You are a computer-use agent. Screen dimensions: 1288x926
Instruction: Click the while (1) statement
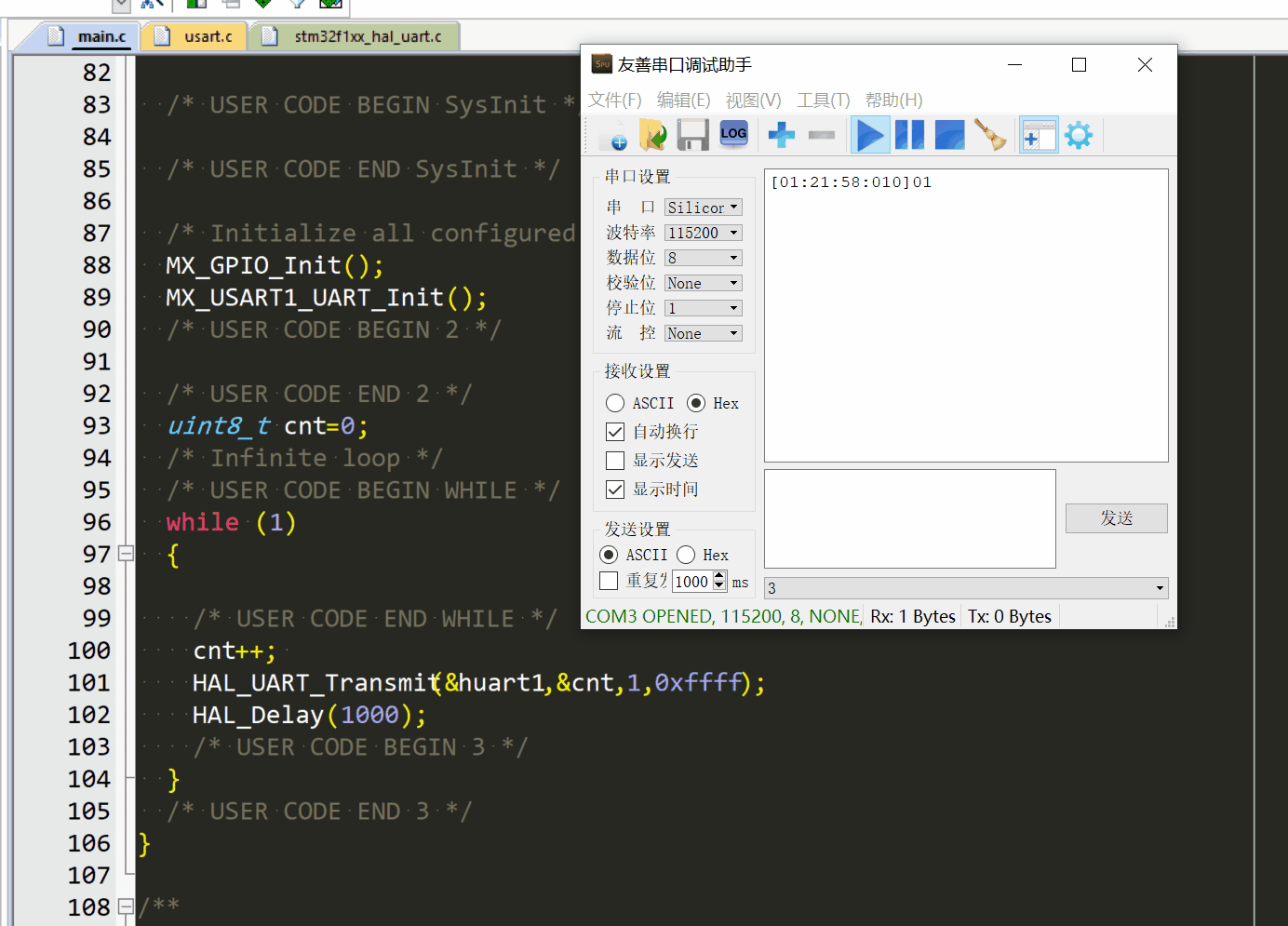pos(231,522)
